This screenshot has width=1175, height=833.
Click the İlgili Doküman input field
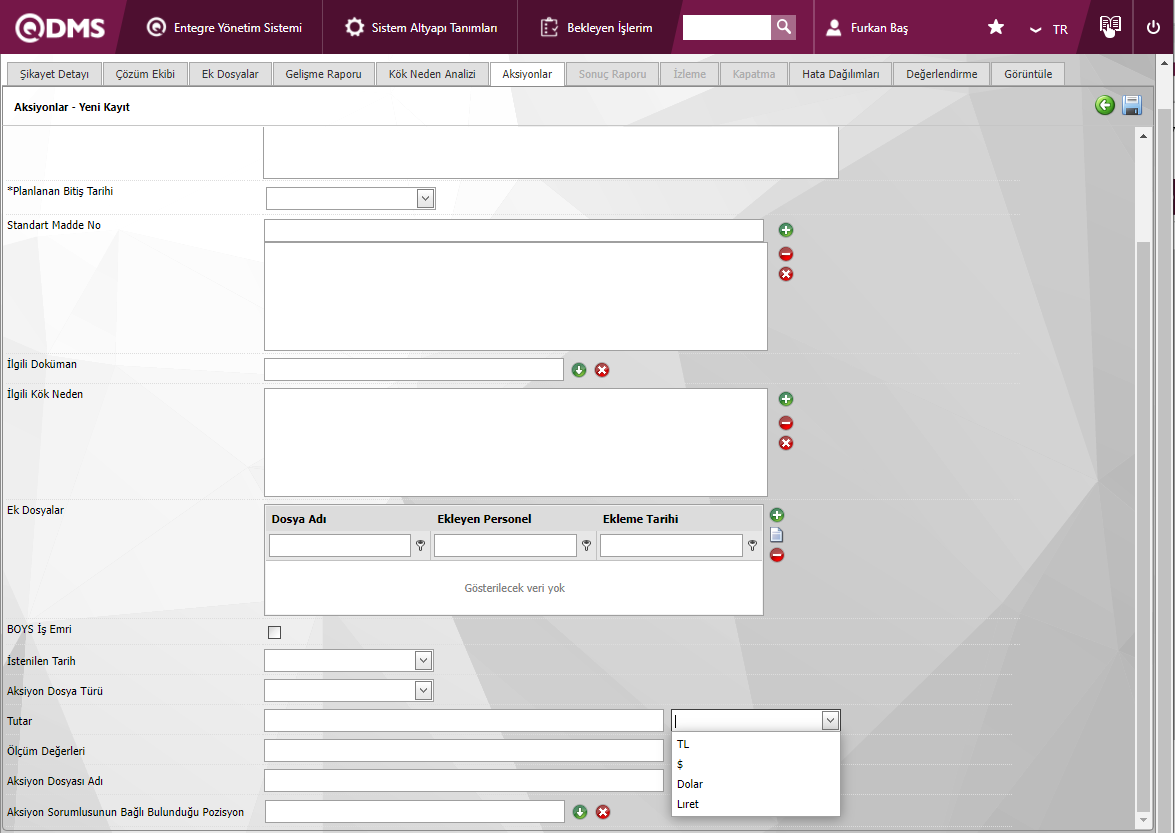click(x=414, y=369)
